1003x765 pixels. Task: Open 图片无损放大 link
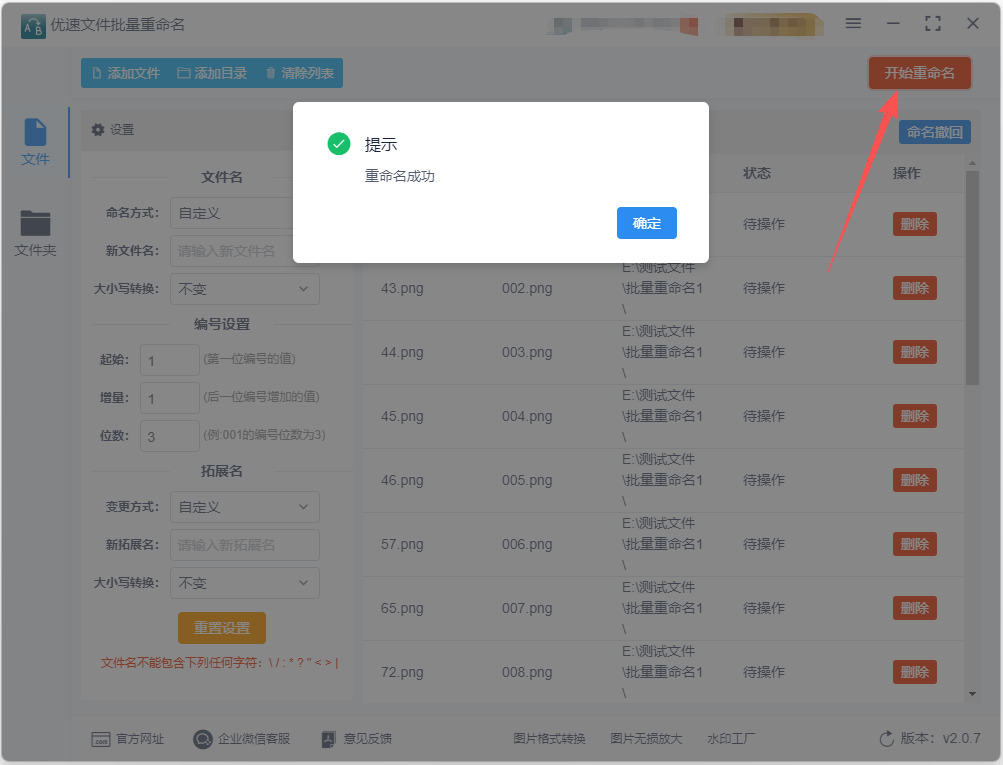[646, 739]
